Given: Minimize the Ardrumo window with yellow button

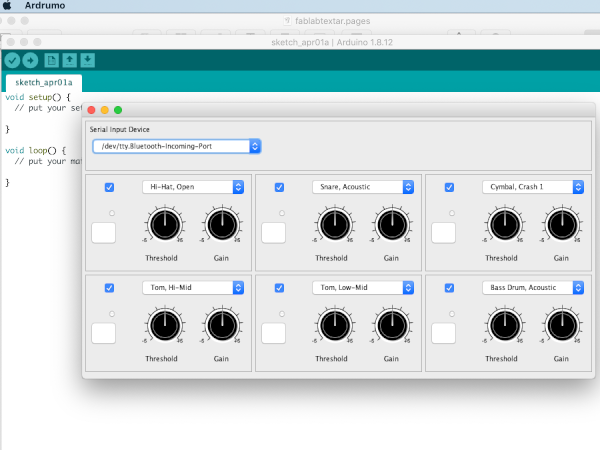Looking at the screenshot, I should click(104, 110).
